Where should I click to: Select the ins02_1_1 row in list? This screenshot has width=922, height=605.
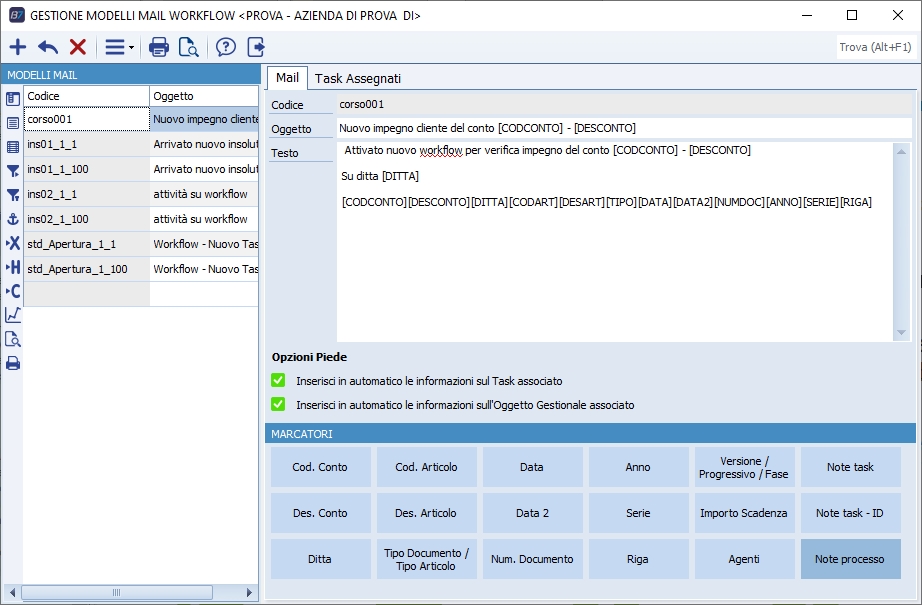tap(86, 194)
